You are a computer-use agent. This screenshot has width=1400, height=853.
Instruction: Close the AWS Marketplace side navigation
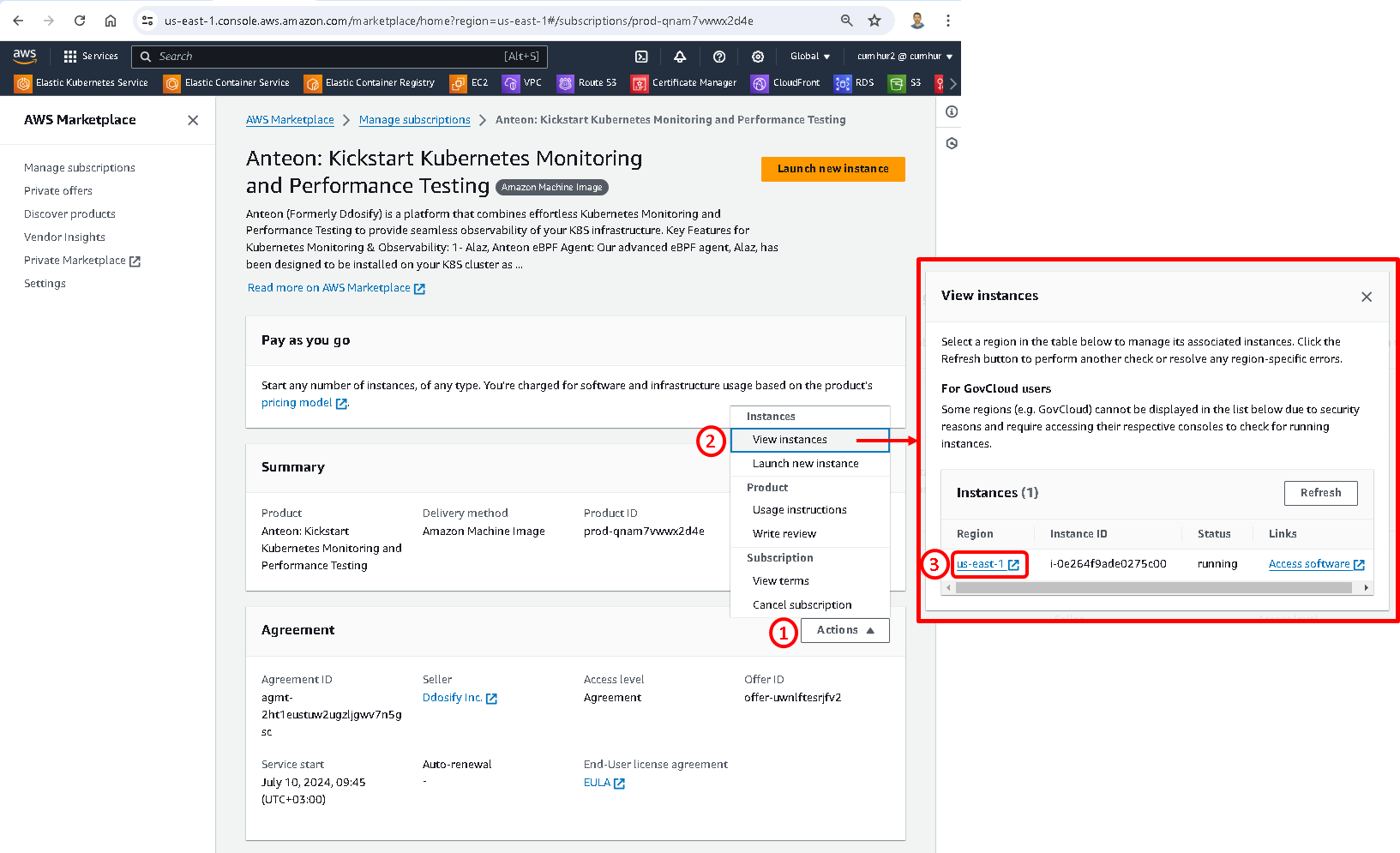193,120
